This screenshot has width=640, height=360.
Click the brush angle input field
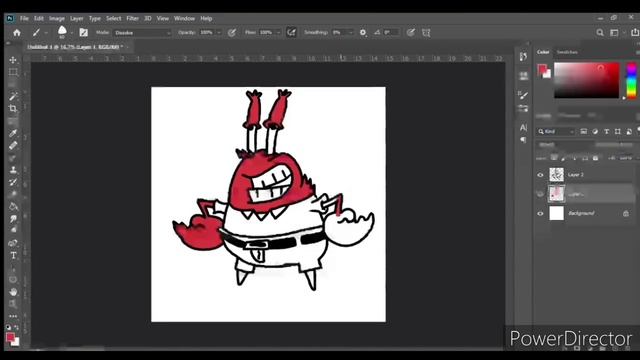(391, 33)
